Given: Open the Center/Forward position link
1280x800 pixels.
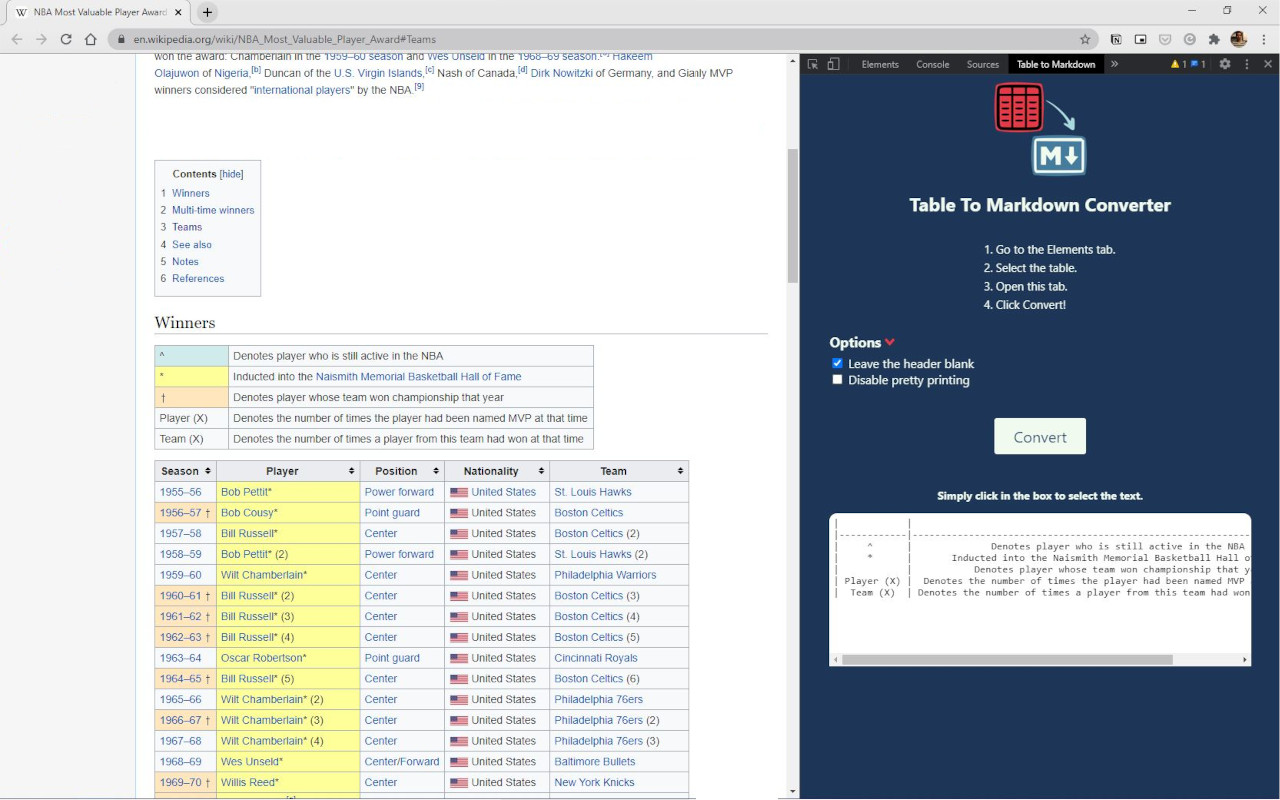Looking at the screenshot, I should point(402,762).
